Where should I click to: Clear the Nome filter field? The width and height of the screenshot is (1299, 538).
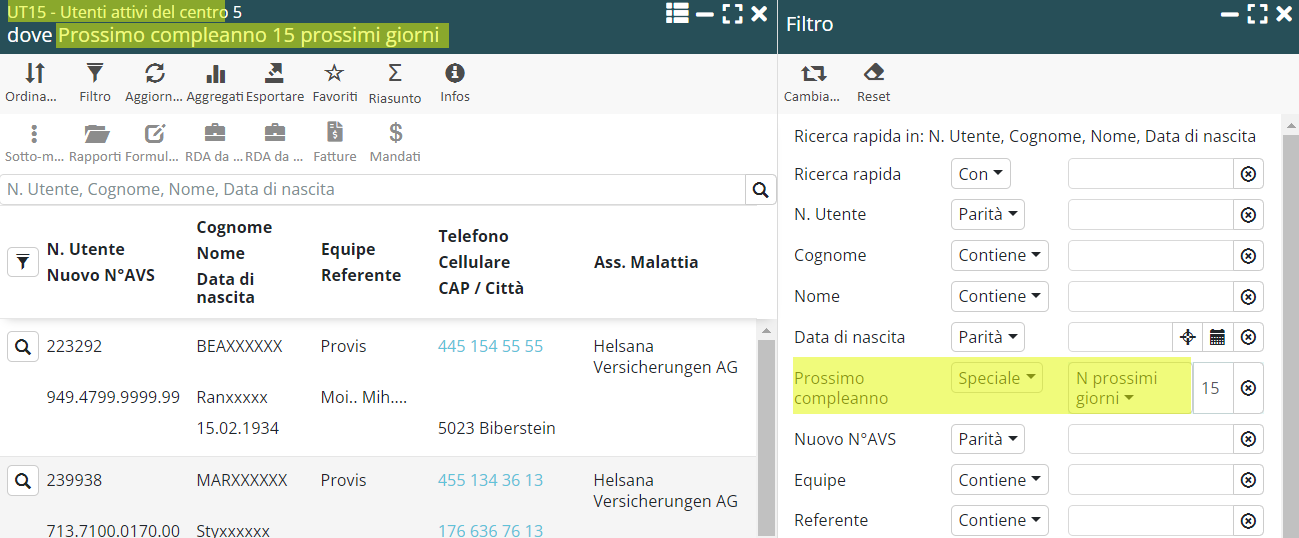pyautogui.click(x=1248, y=297)
